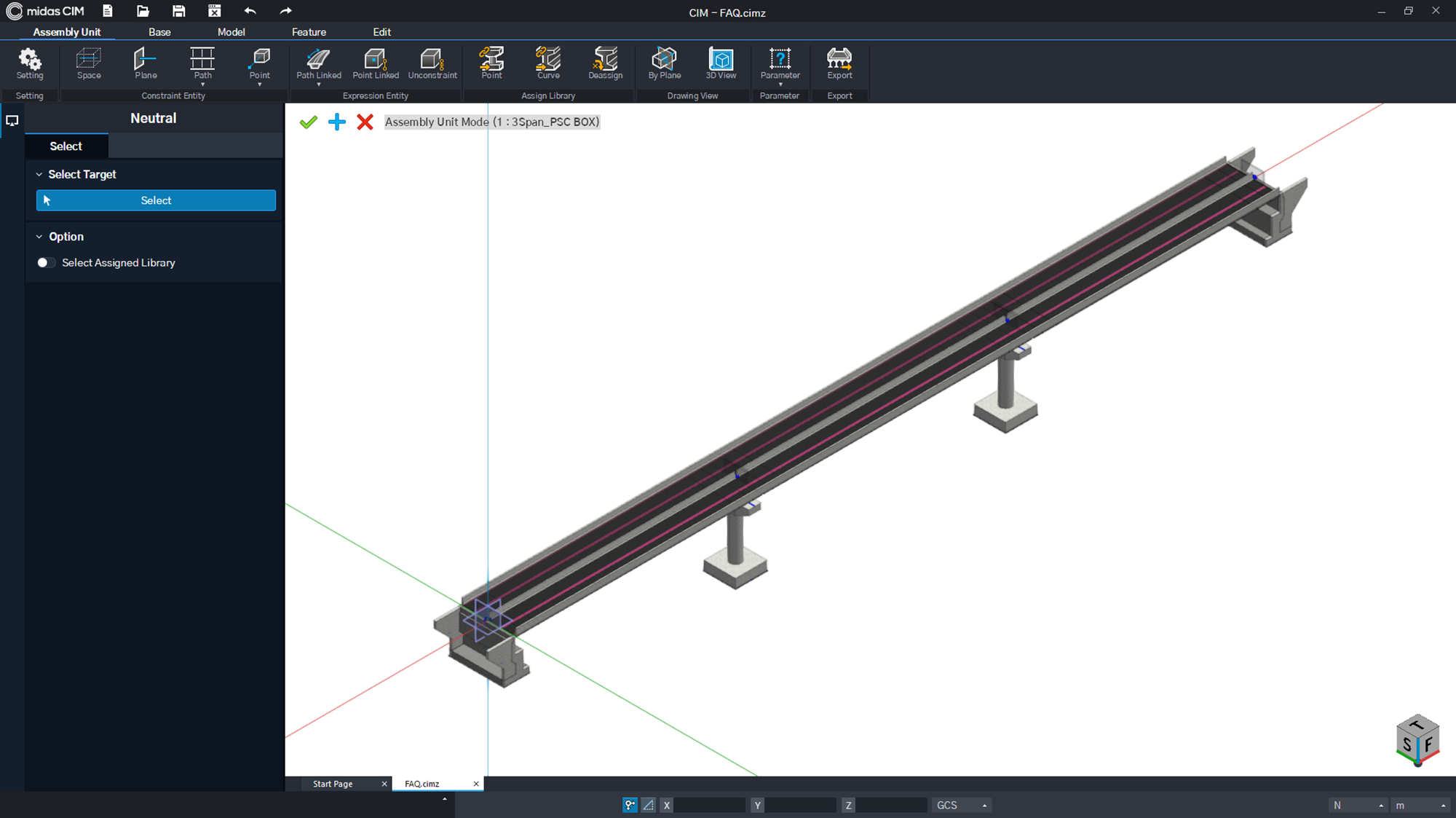The height and width of the screenshot is (818, 1456).
Task: Toggle Select Assigned Library option
Action: (46, 263)
